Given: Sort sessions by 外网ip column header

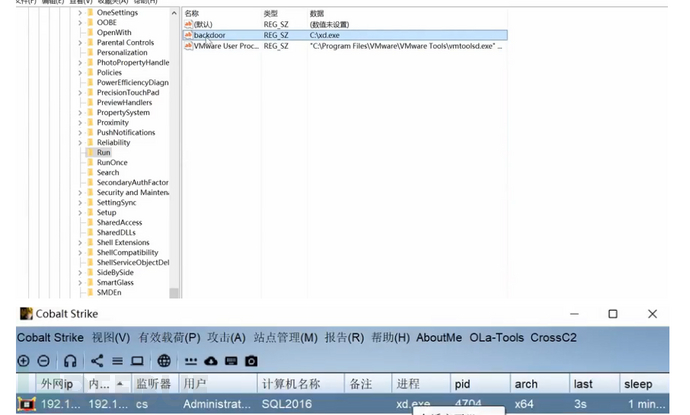Looking at the screenshot, I should click(x=59, y=384).
